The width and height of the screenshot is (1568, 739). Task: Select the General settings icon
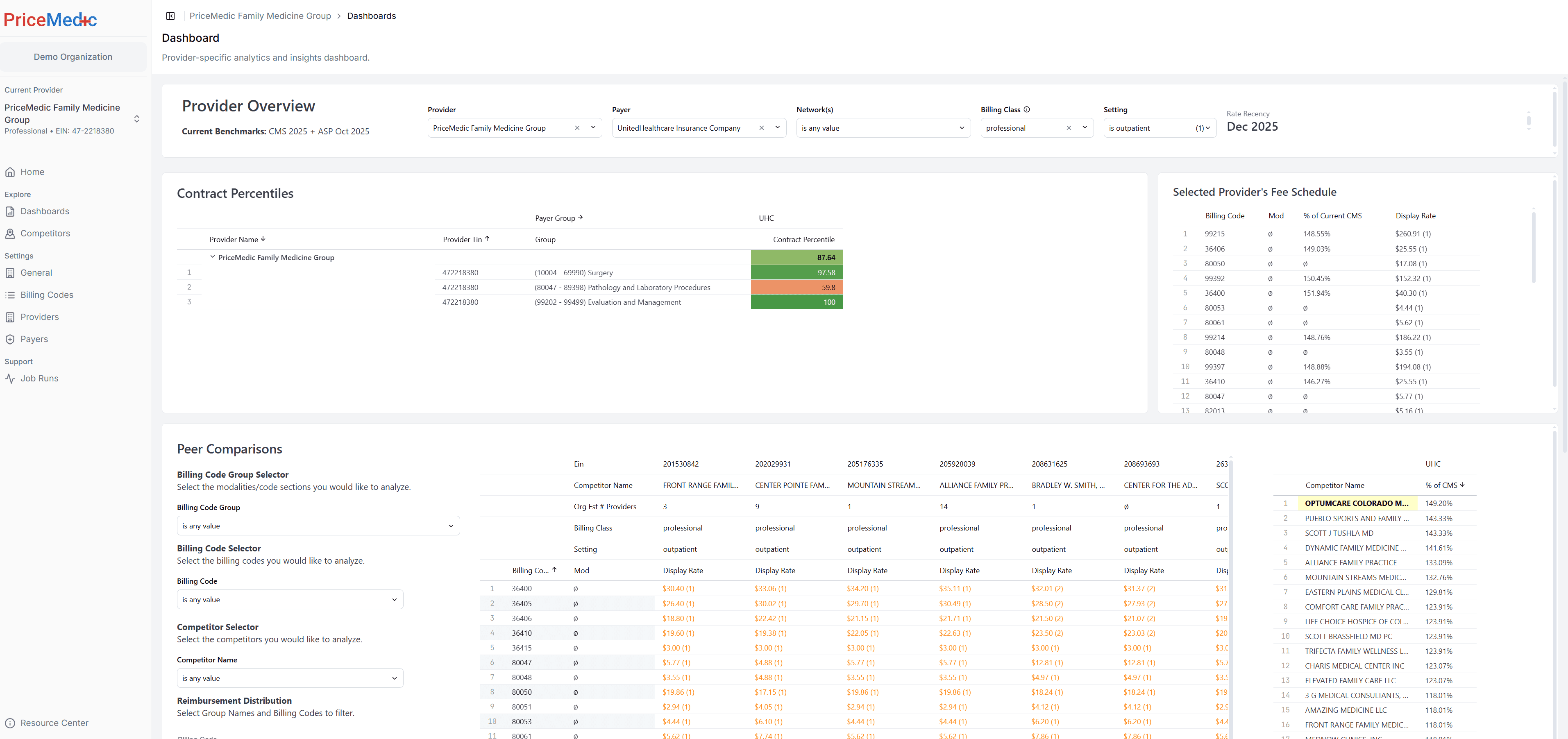click(10, 272)
